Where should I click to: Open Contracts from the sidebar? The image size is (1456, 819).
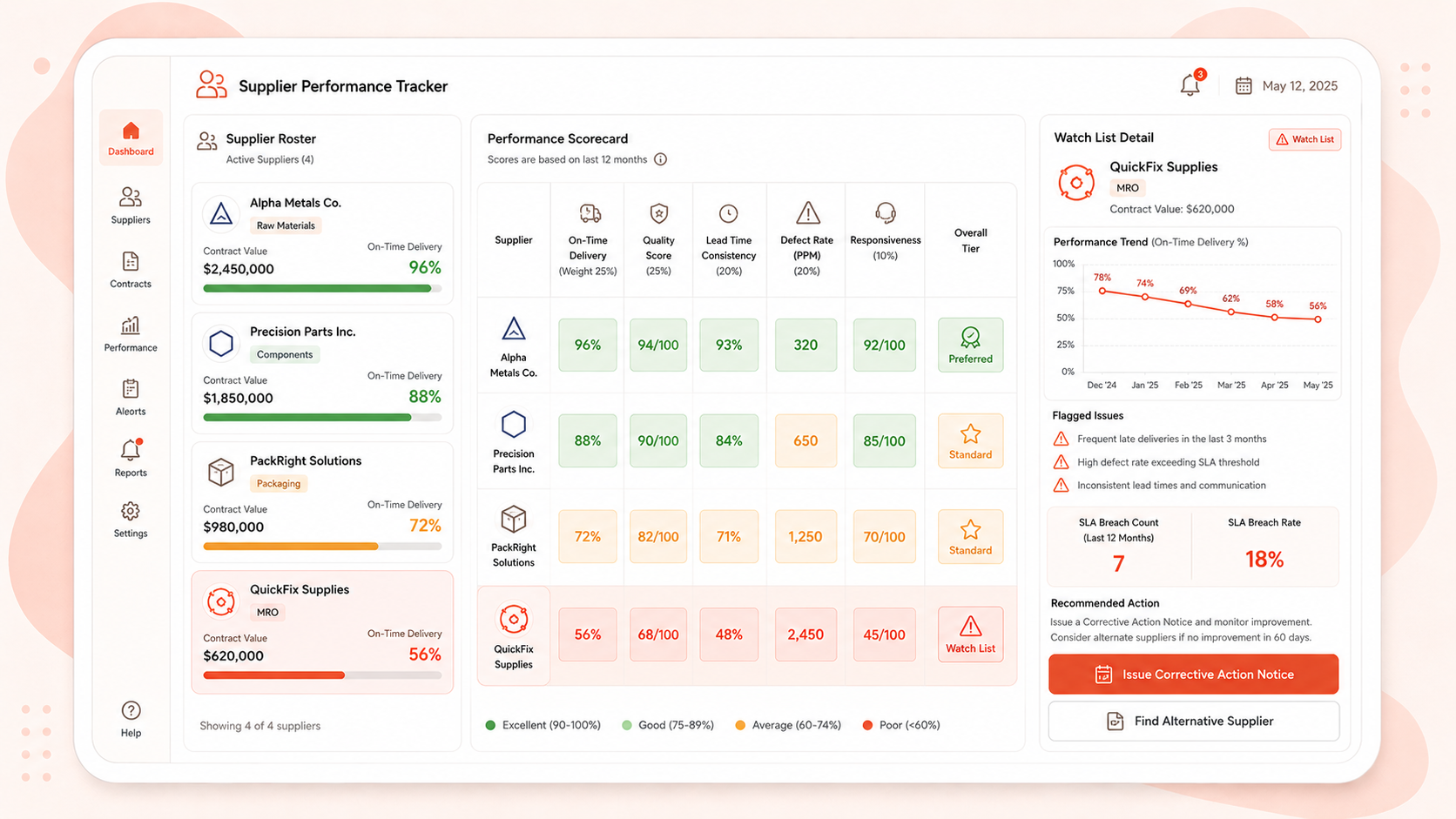(131, 270)
